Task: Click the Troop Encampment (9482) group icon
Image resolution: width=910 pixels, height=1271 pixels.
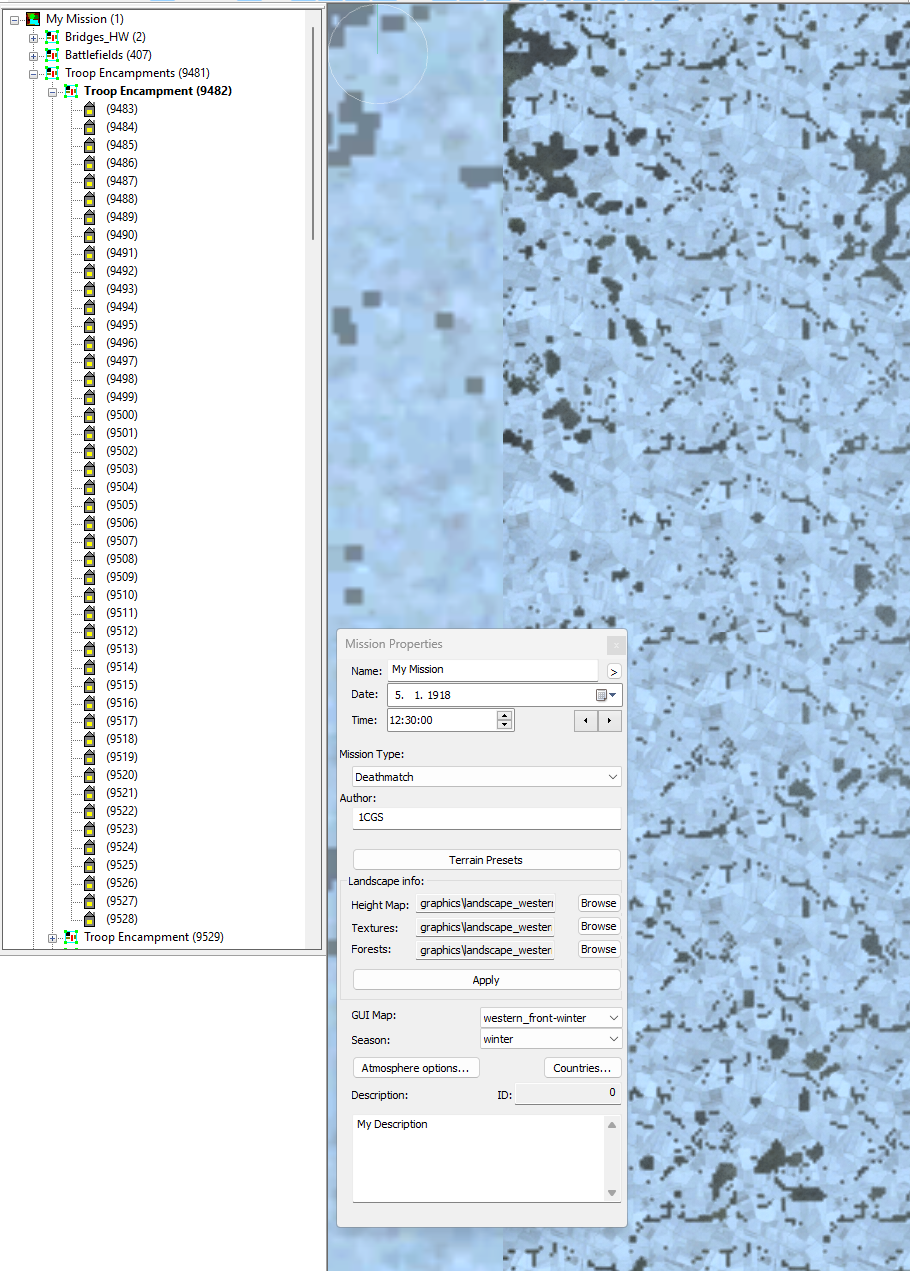Action: pos(70,91)
